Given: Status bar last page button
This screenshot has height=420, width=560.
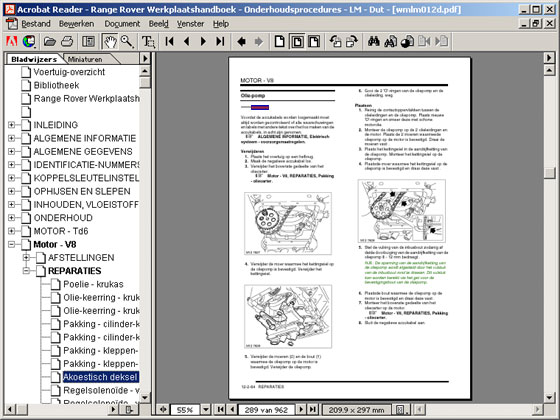Looking at the screenshot, I should coord(313,410).
